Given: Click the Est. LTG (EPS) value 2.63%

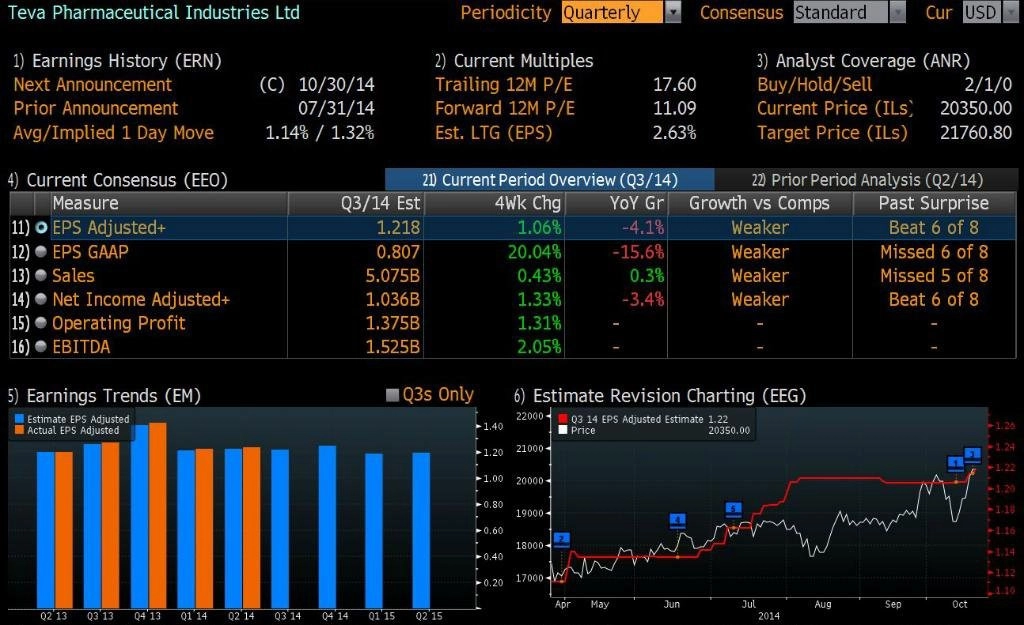Looking at the screenshot, I should [675, 133].
